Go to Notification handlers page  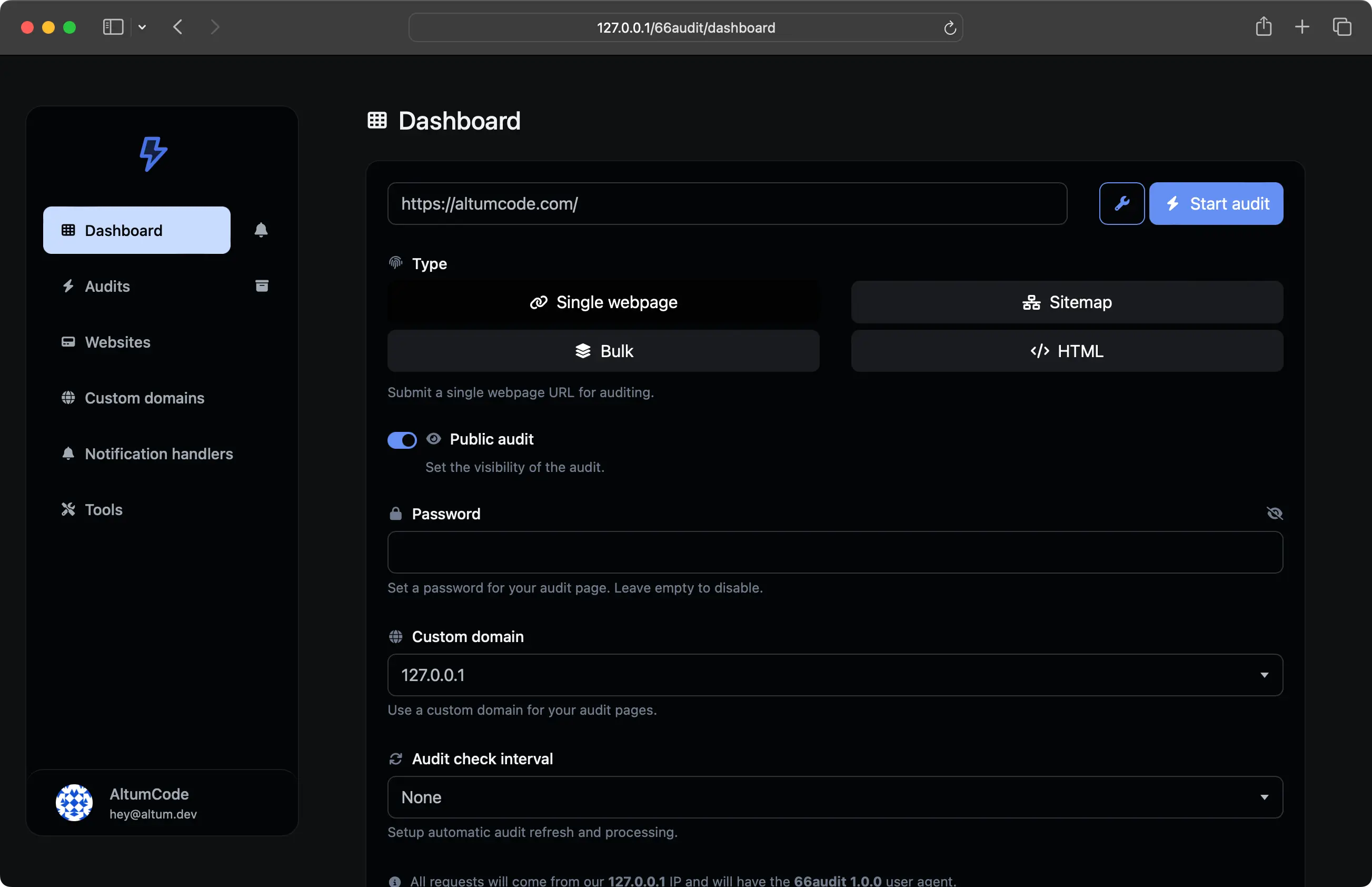point(158,454)
